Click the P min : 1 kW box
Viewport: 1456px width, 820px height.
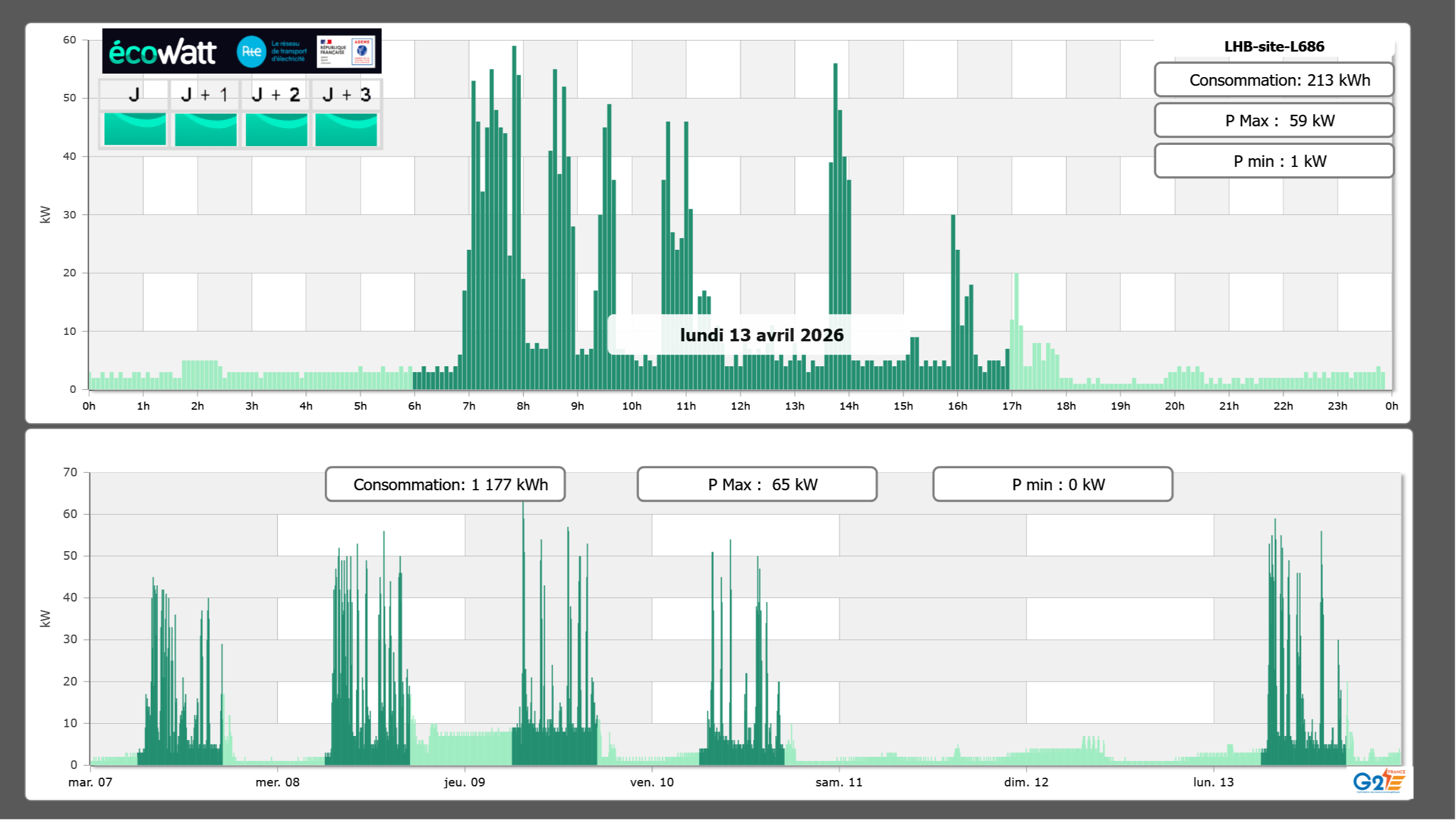[1273, 161]
